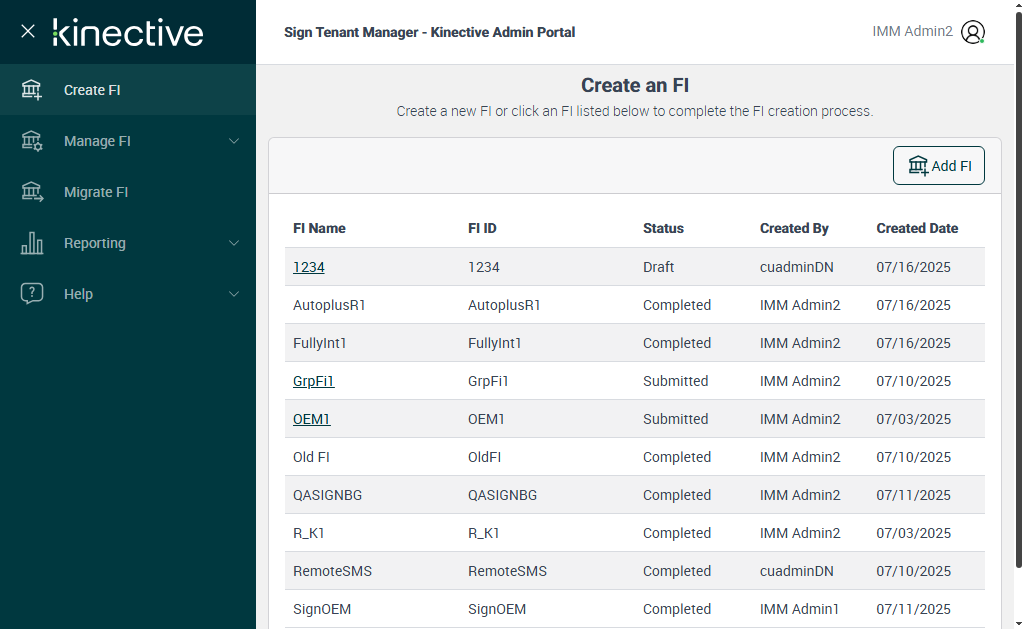Expand the Reporting chevron
The image size is (1024, 629).
click(234, 243)
